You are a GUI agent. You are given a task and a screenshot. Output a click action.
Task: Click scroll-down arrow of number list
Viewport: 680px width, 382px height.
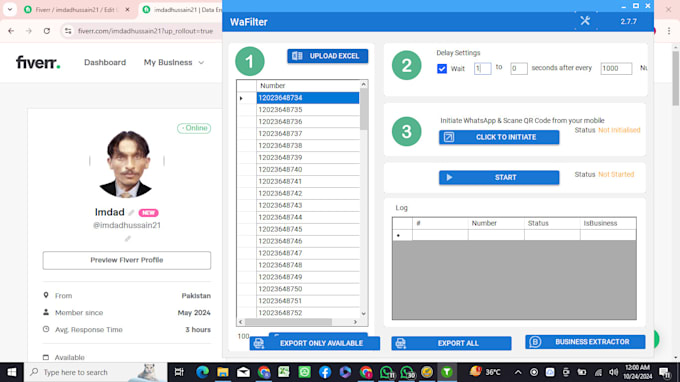click(363, 314)
